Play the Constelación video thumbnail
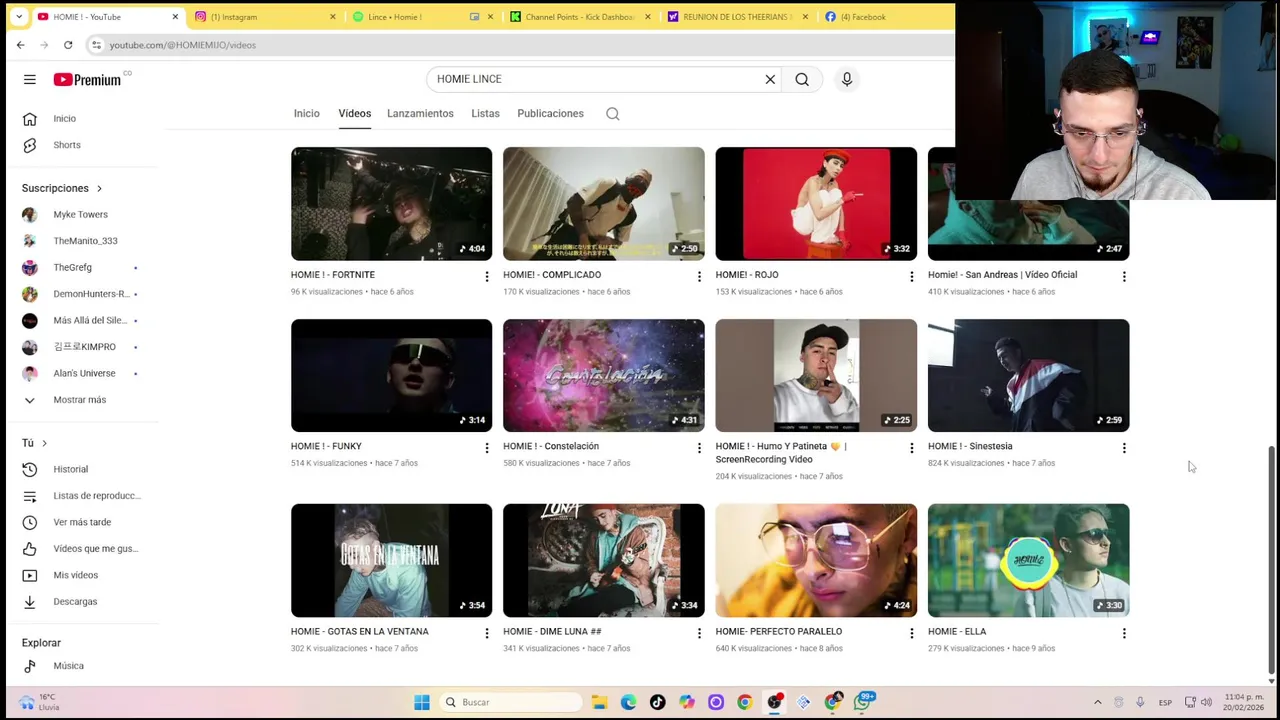 point(604,376)
